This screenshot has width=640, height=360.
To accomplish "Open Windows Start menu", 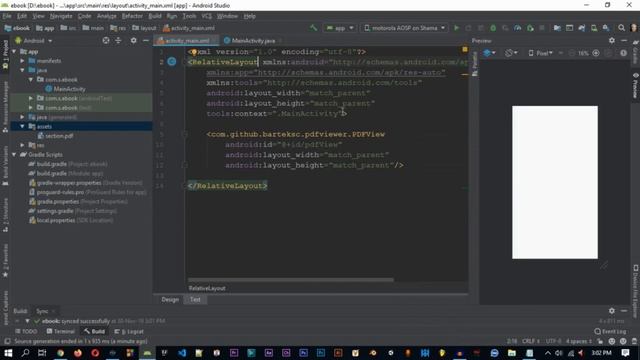I will (x=8, y=353).
